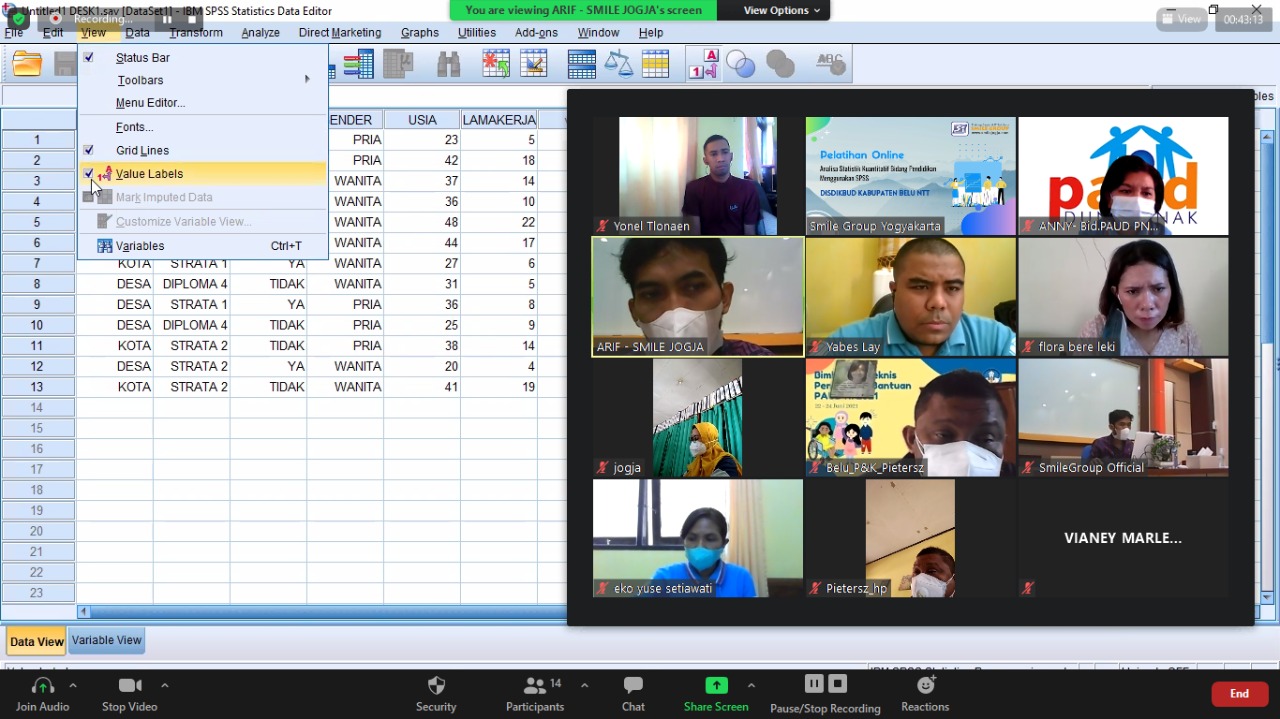Open the Zoom Security shield icon
Screen dimensions: 1280x719
pos(436,694)
